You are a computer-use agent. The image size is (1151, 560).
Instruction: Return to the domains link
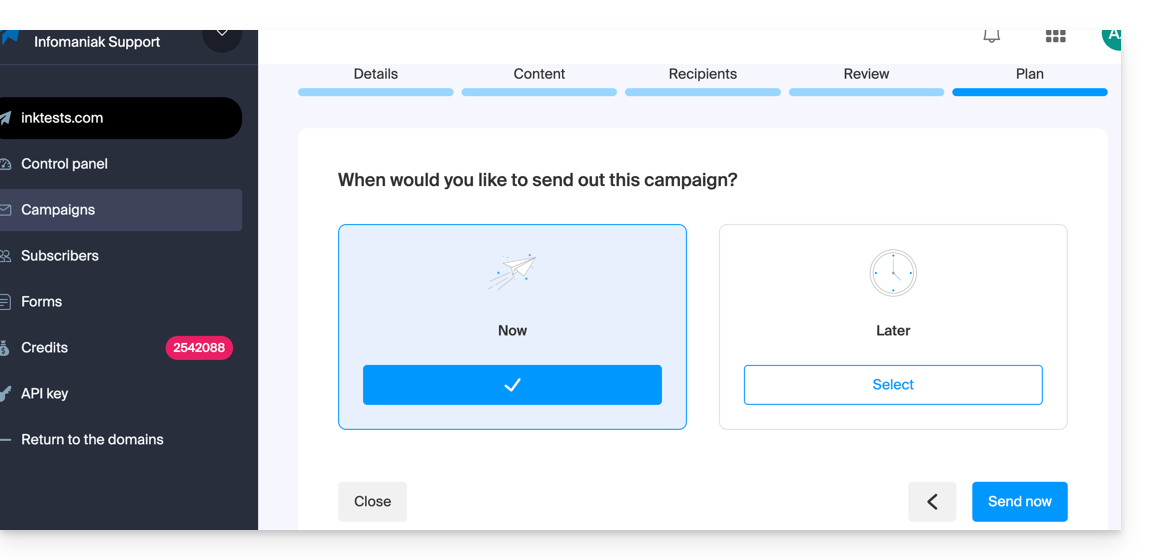click(92, 440)
